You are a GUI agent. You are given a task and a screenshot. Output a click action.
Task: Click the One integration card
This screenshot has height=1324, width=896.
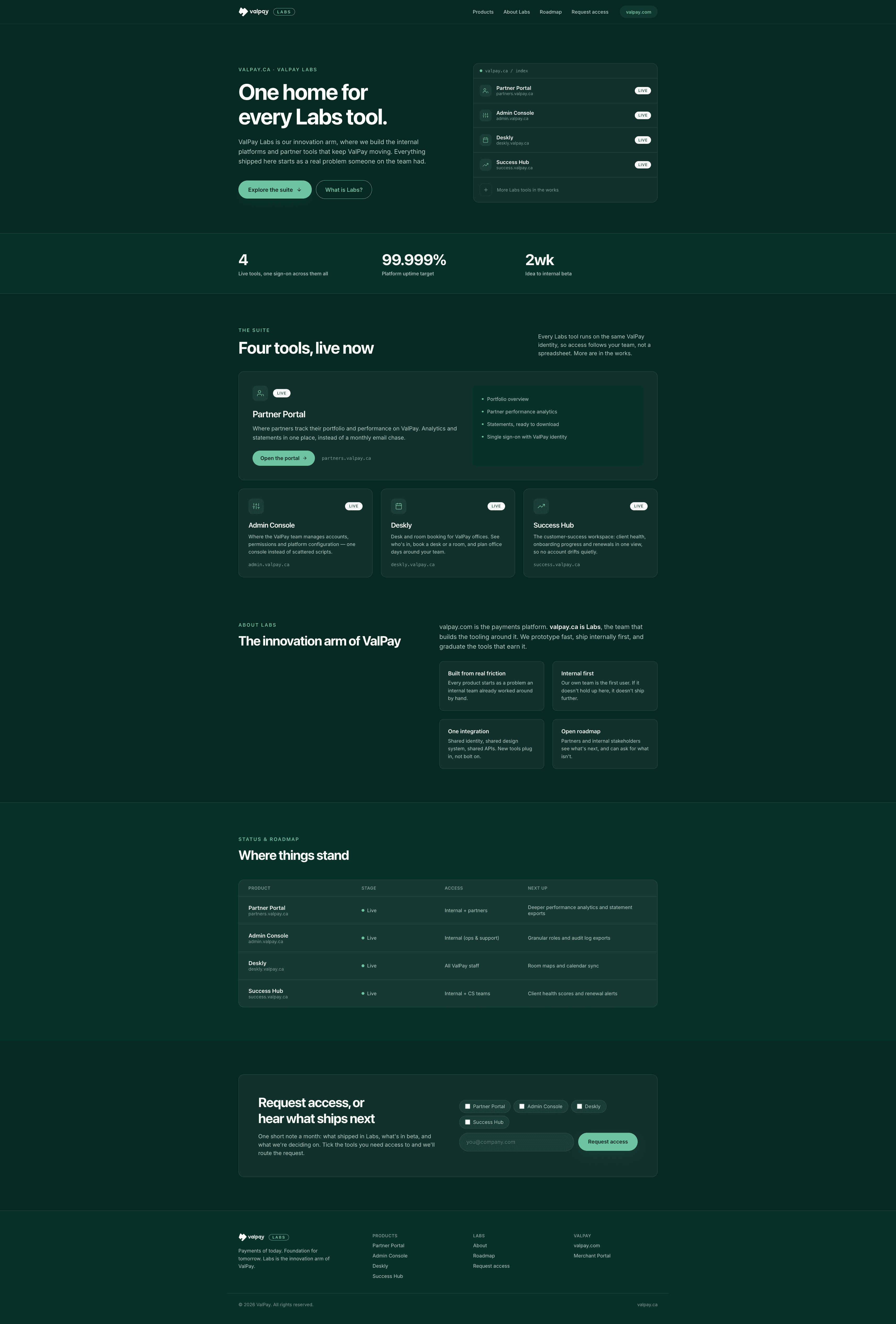tap(491, 744)
